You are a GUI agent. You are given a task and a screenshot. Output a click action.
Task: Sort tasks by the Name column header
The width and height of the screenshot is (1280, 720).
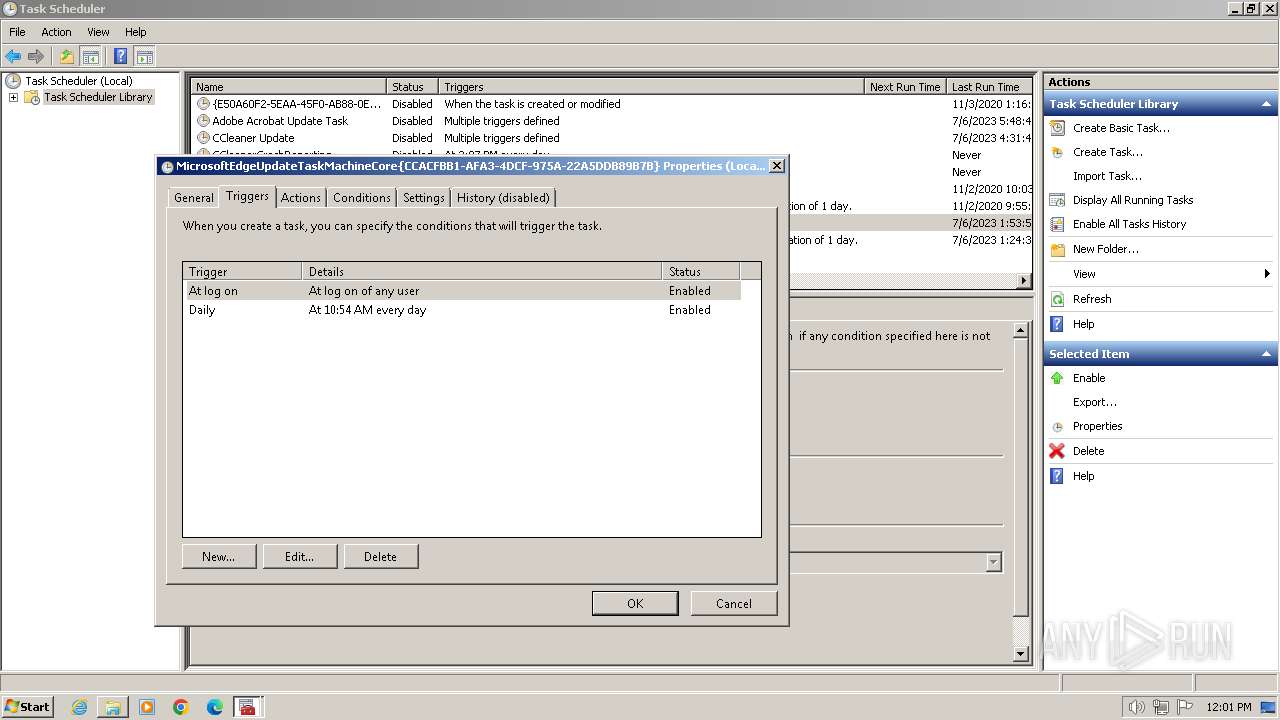289,87
